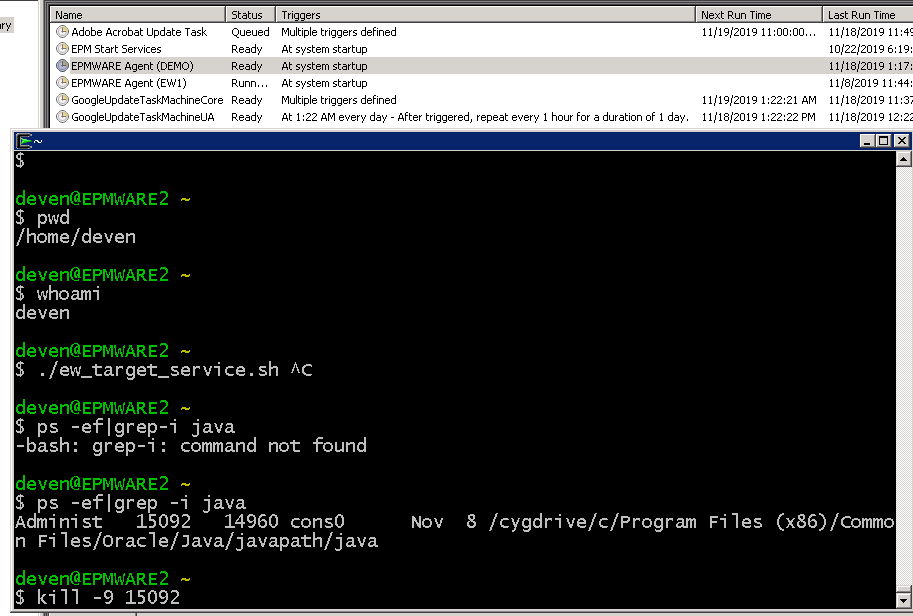The width and height of the screenshot is (913, 616).
Task: Select the EPM Start Services task name
Action: point(116,49)
